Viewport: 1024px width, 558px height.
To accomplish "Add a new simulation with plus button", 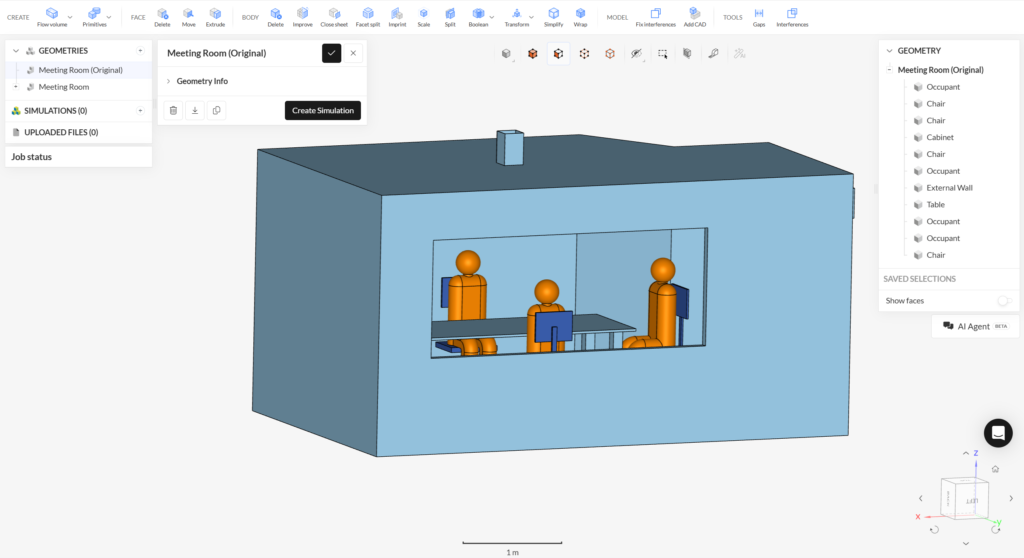I will coord(140,111).
